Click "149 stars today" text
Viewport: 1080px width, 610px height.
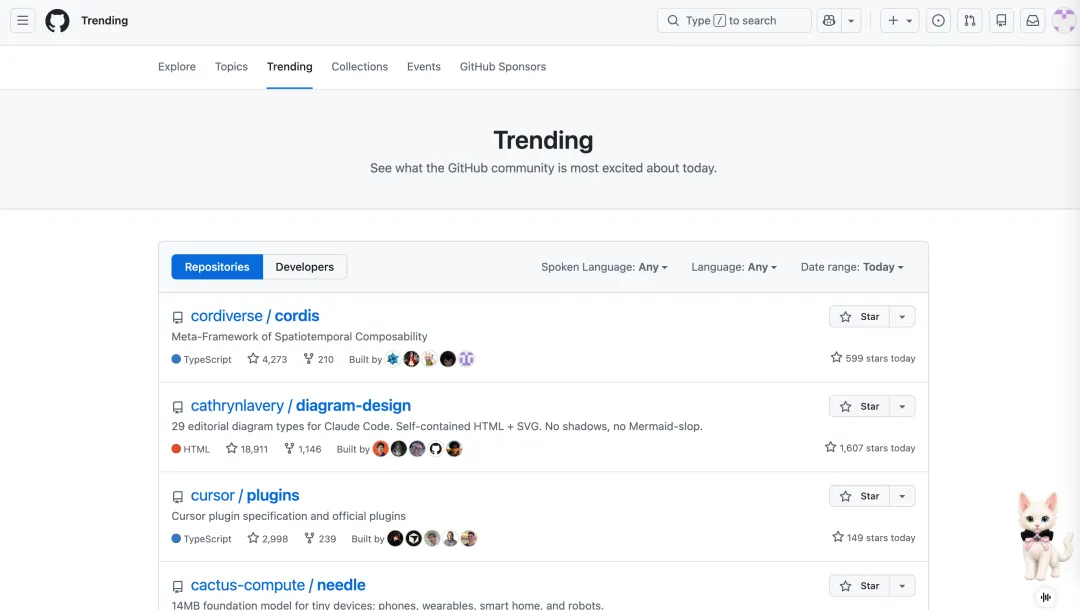pos(873,537)
